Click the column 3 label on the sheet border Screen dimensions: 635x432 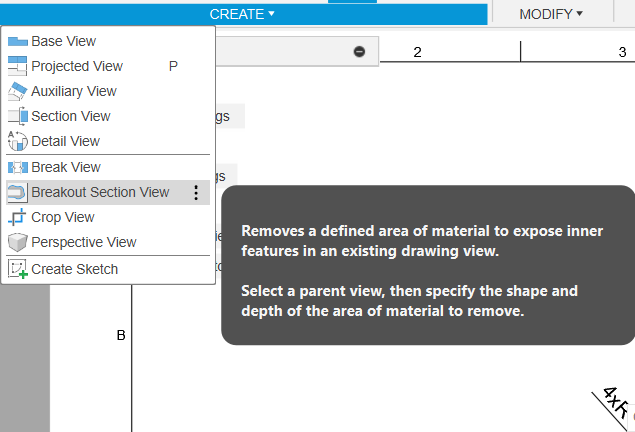621,52
